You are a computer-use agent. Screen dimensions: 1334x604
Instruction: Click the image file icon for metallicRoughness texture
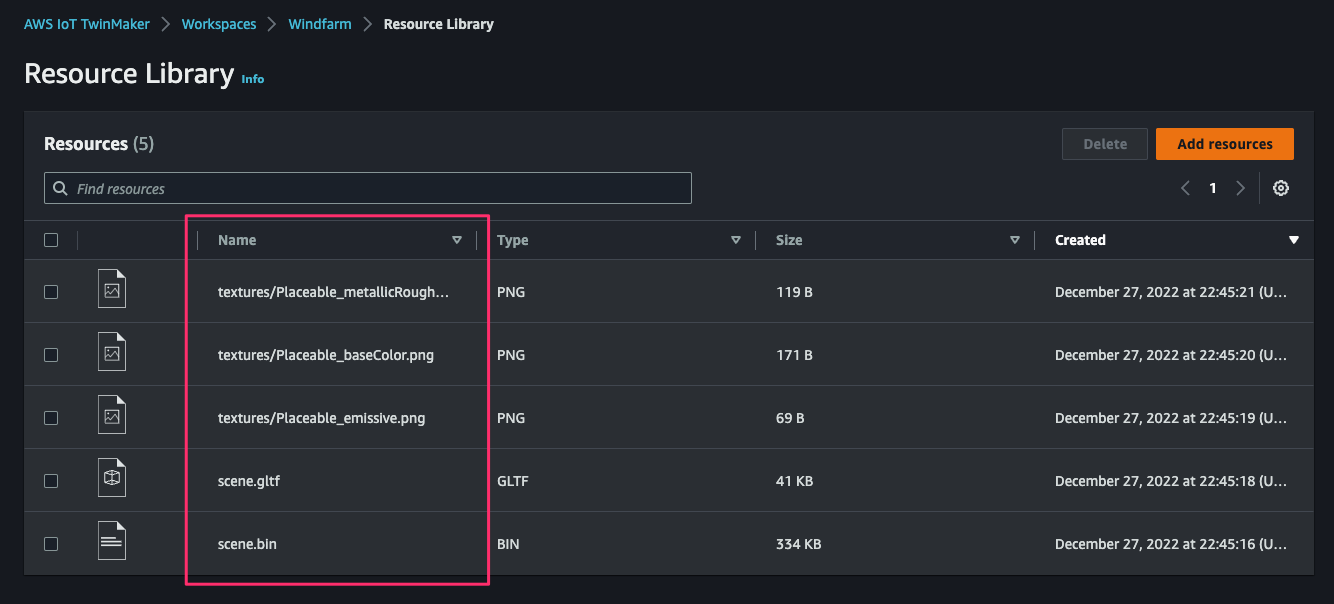[x=112, y=291]
